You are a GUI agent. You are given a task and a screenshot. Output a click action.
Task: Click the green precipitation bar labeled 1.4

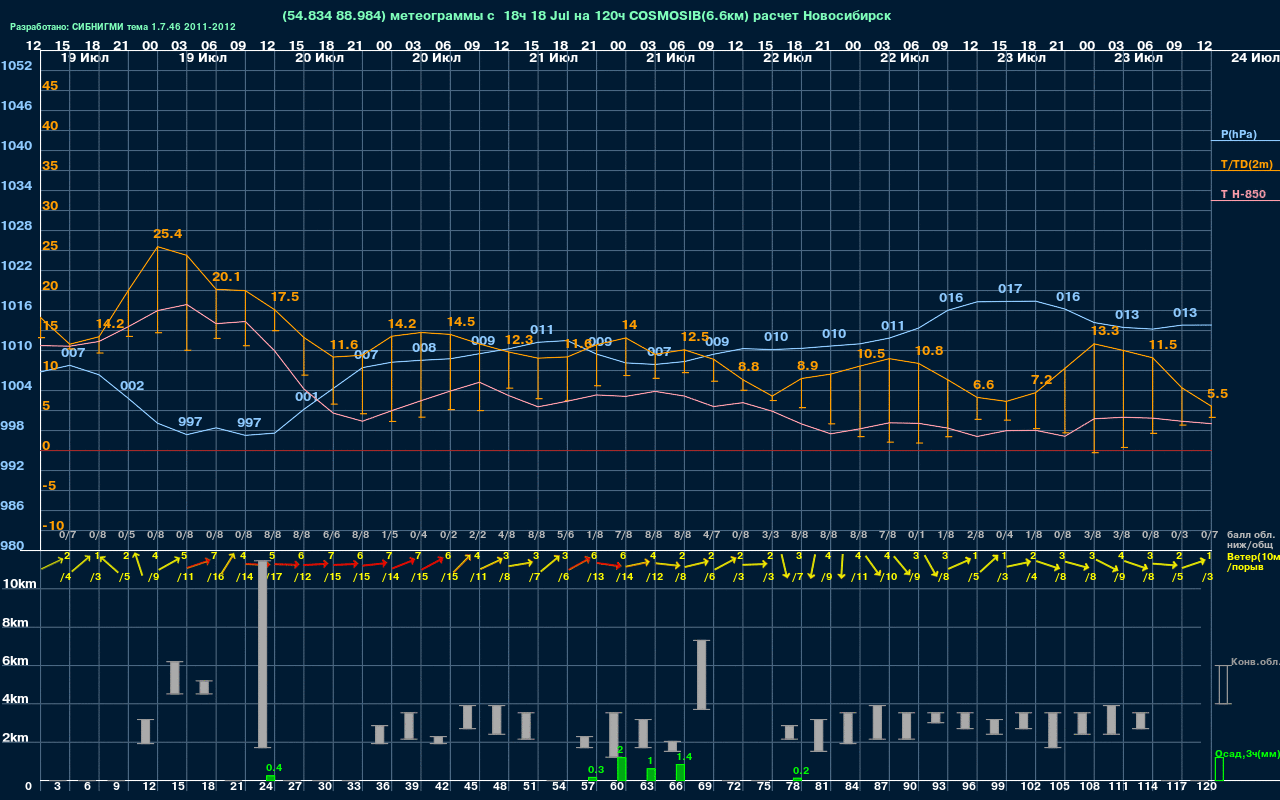pos(680,772)
